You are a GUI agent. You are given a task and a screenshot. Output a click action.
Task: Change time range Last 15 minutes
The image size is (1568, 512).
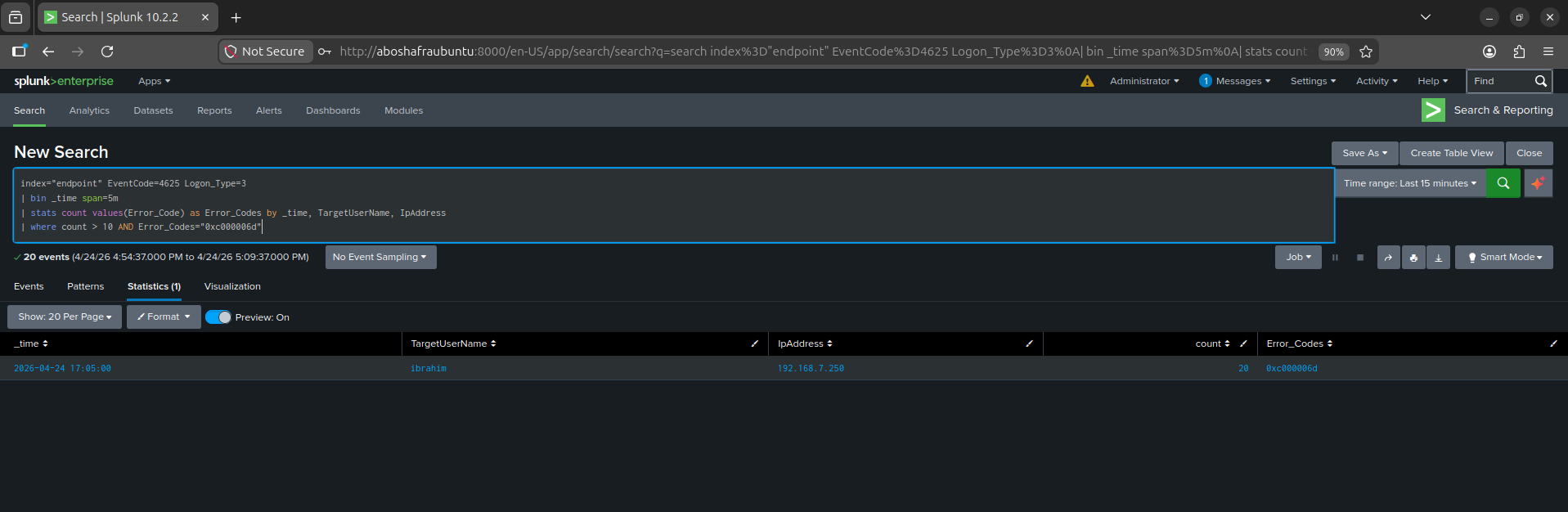(x=1410, y=183)
